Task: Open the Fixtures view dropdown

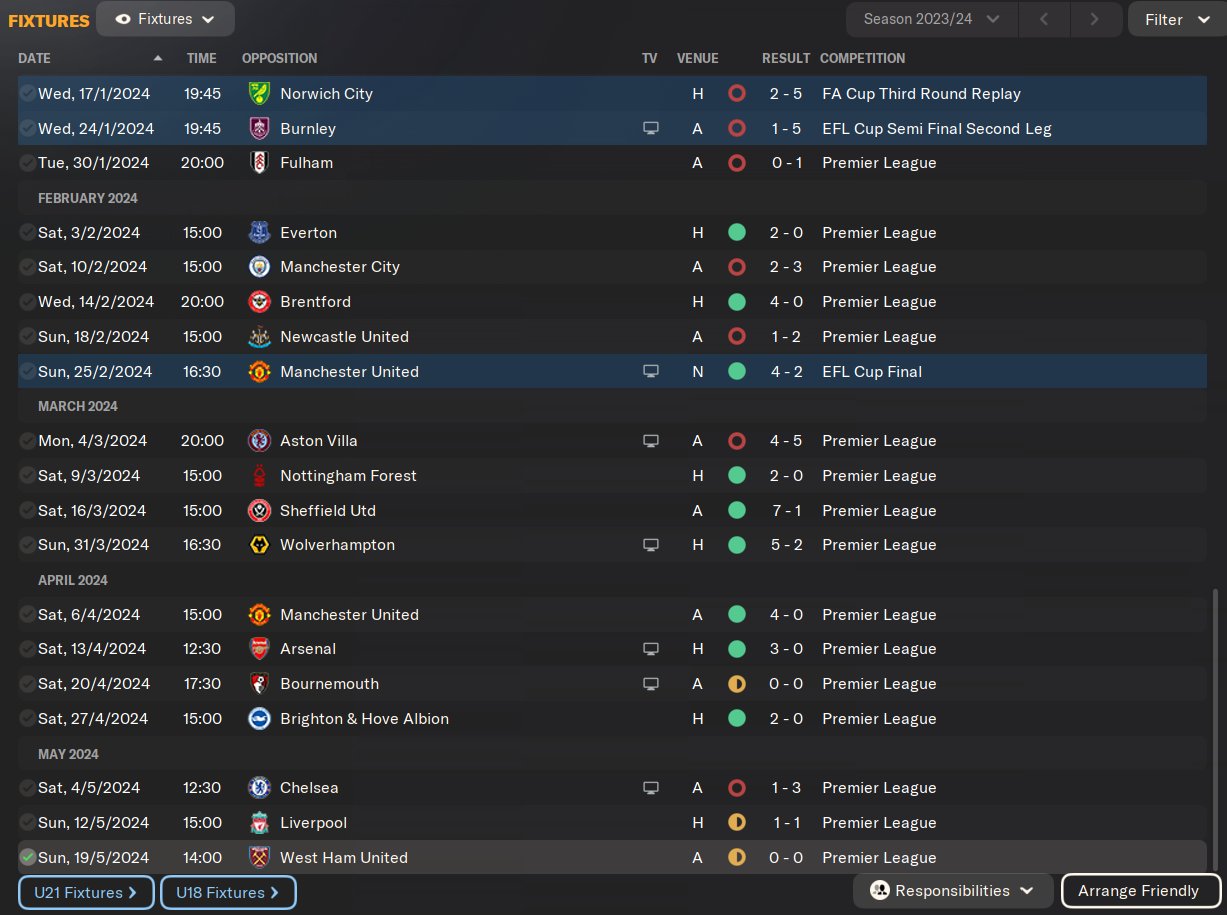Action: coord(166,19)
